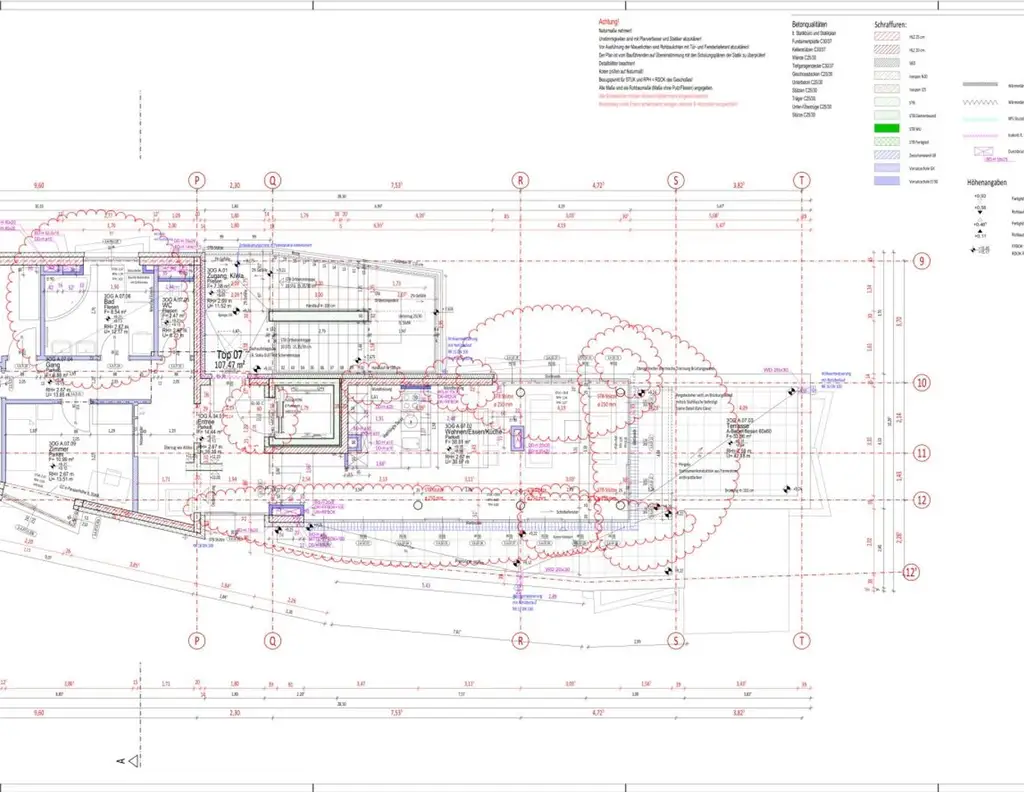The width and height of the screenshot is (1024, 792).
Task: Click the 'Entrée' room label
Action: pyautogui.click(x=205, y=422)
